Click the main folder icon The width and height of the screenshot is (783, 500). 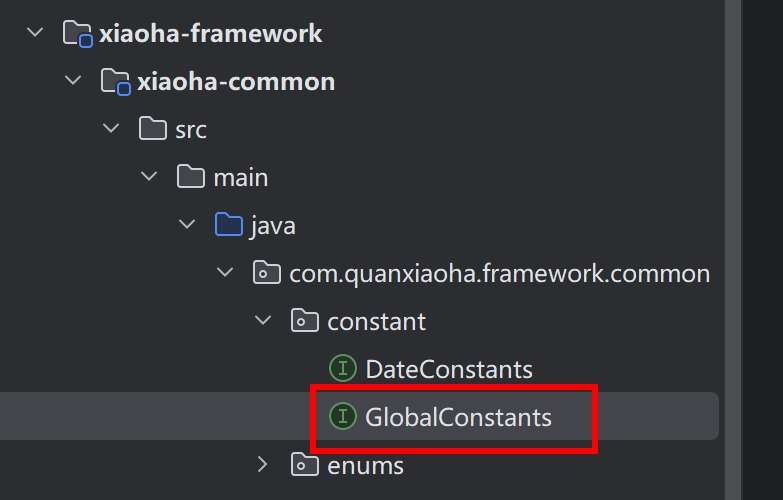(x=191, y=177)
